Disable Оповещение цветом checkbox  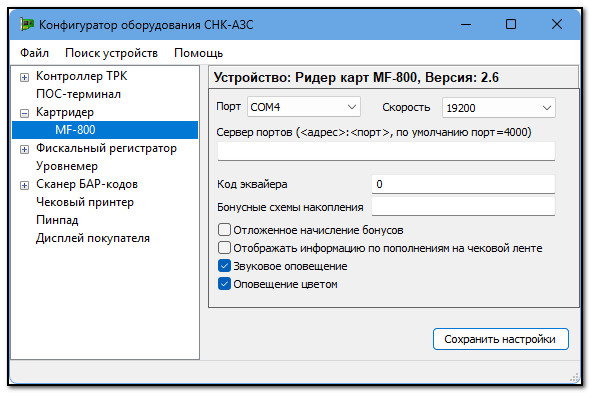pos(224,284)
